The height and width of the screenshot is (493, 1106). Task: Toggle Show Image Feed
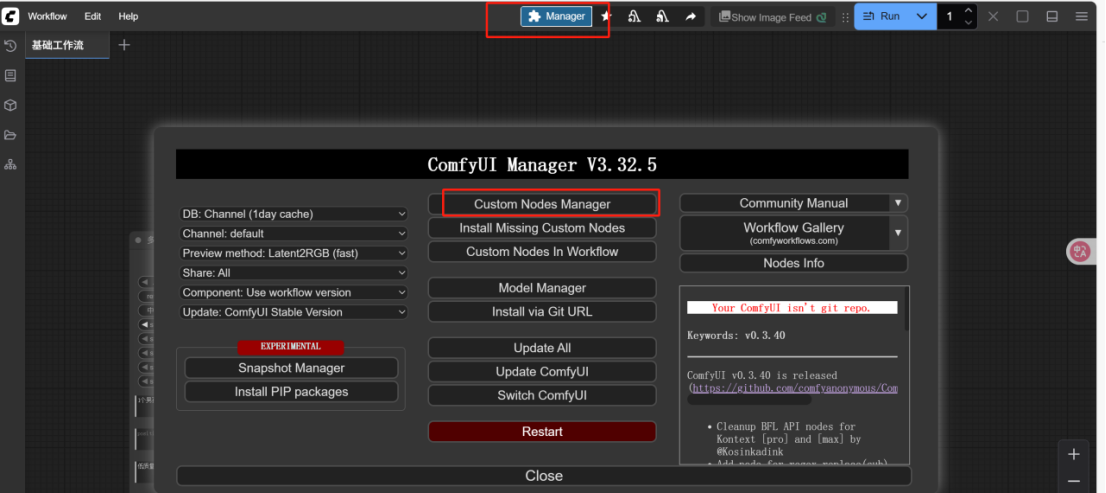coord(772,17)
